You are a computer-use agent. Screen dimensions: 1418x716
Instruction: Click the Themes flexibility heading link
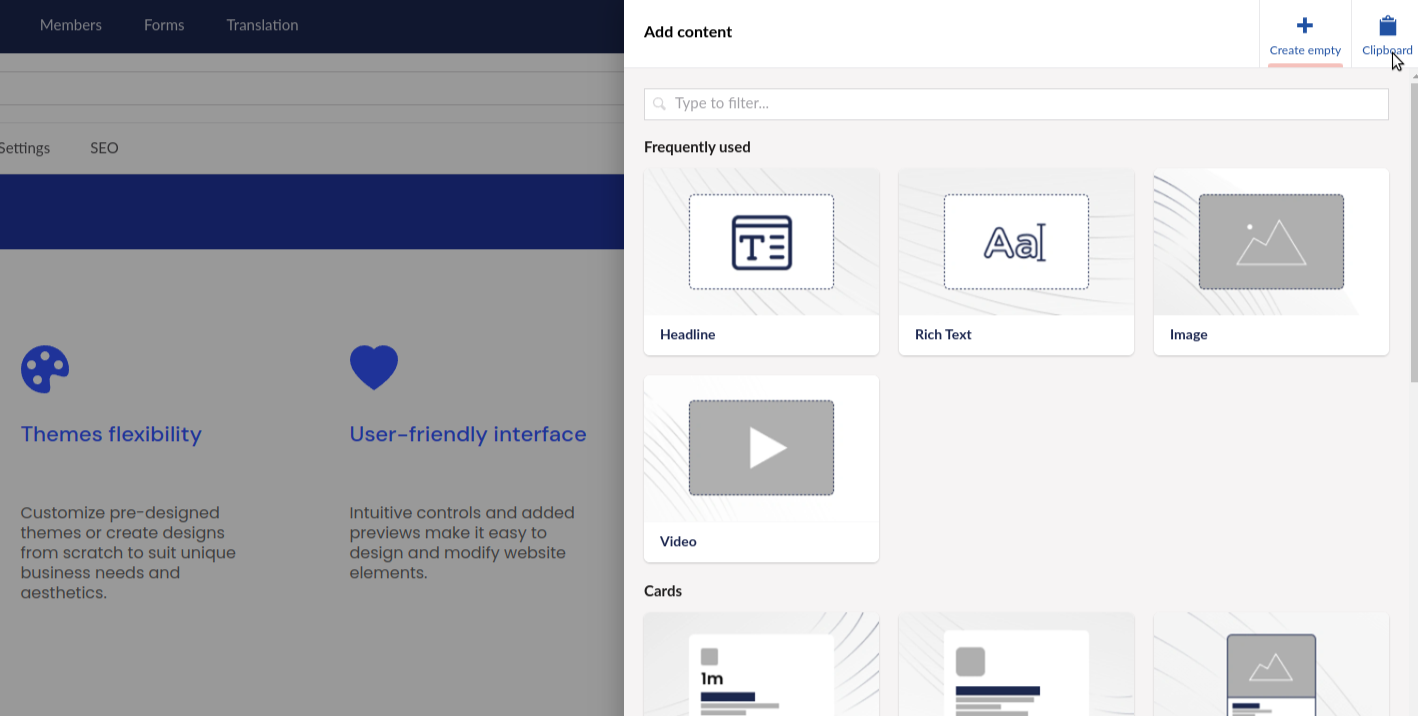click(111, 434)
